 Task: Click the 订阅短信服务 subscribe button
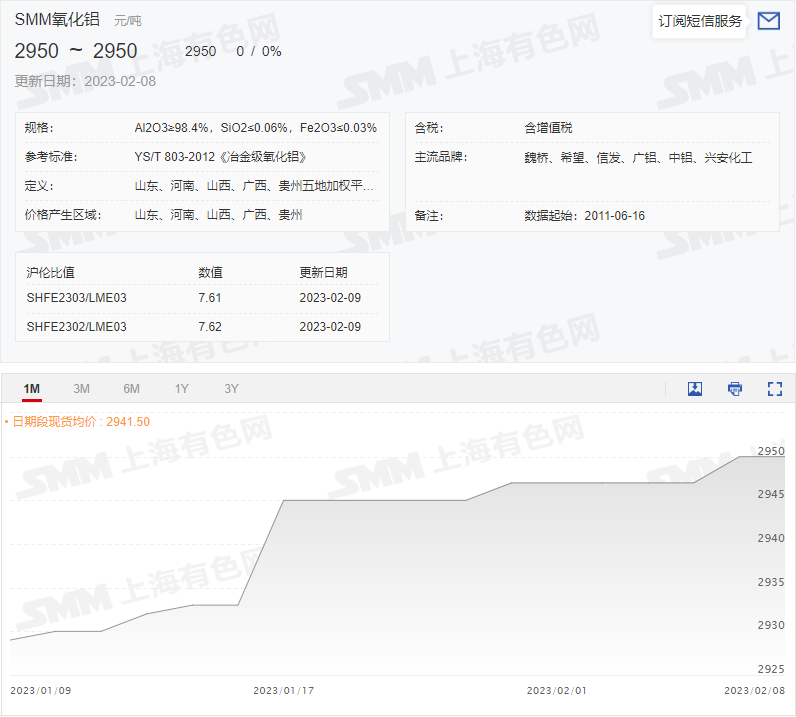point(700,21)
